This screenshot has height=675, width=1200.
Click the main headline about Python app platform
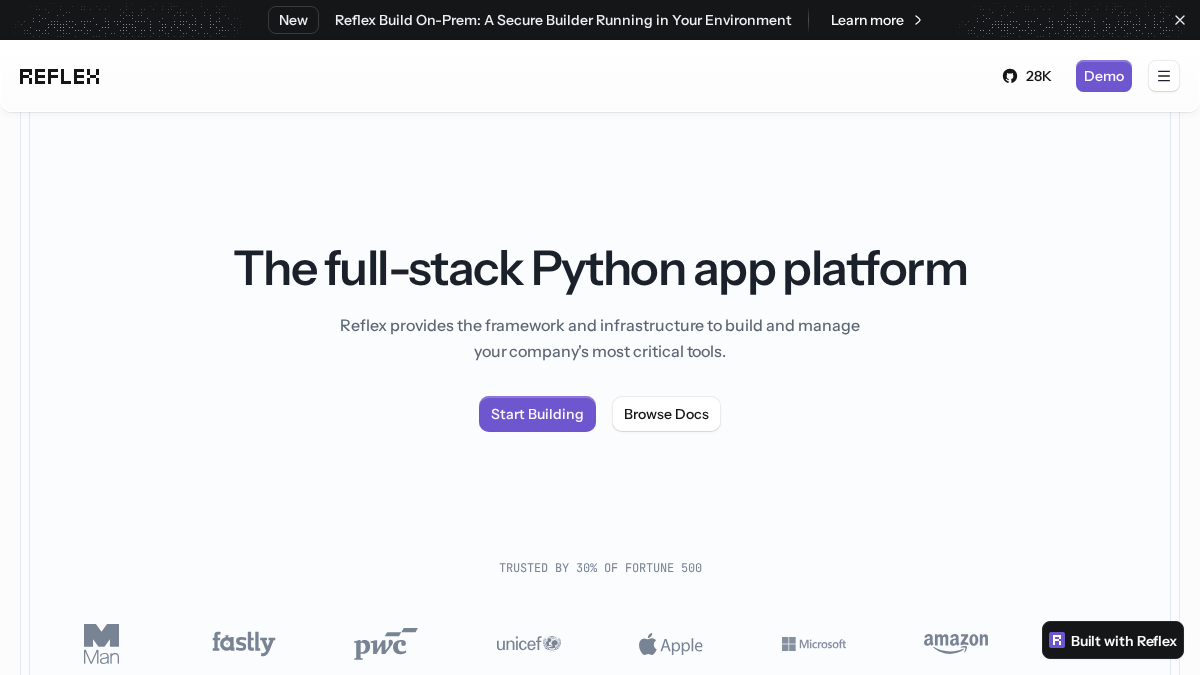click(600, 268)
